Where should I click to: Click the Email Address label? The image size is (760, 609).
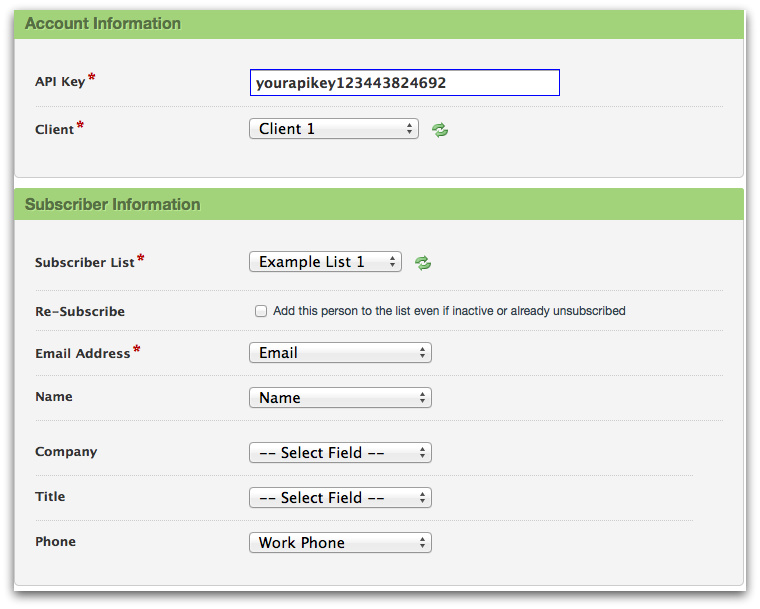[x=82, y=353]
